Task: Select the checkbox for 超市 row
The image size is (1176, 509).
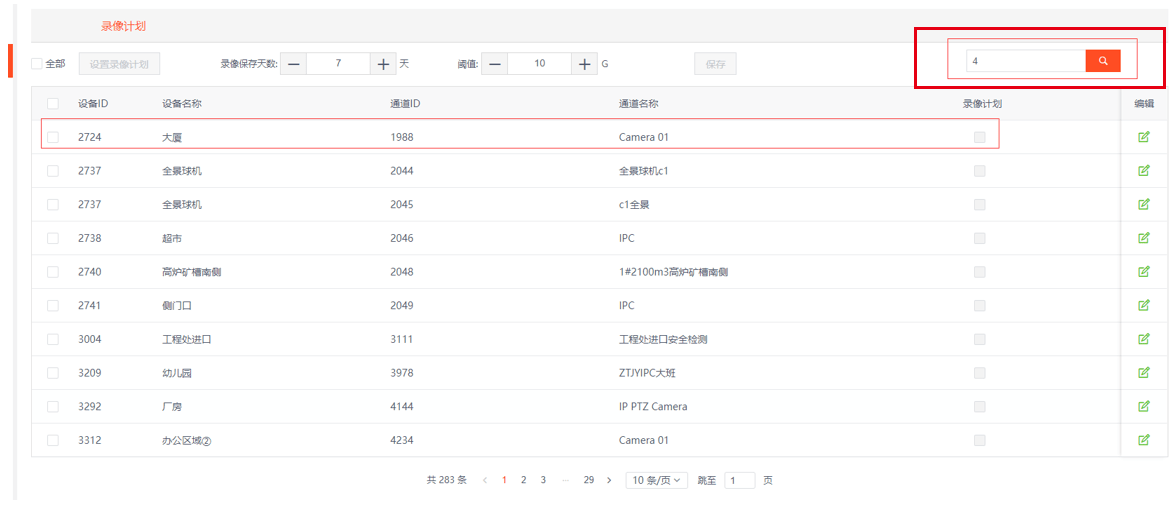Action: pos(52,238)
